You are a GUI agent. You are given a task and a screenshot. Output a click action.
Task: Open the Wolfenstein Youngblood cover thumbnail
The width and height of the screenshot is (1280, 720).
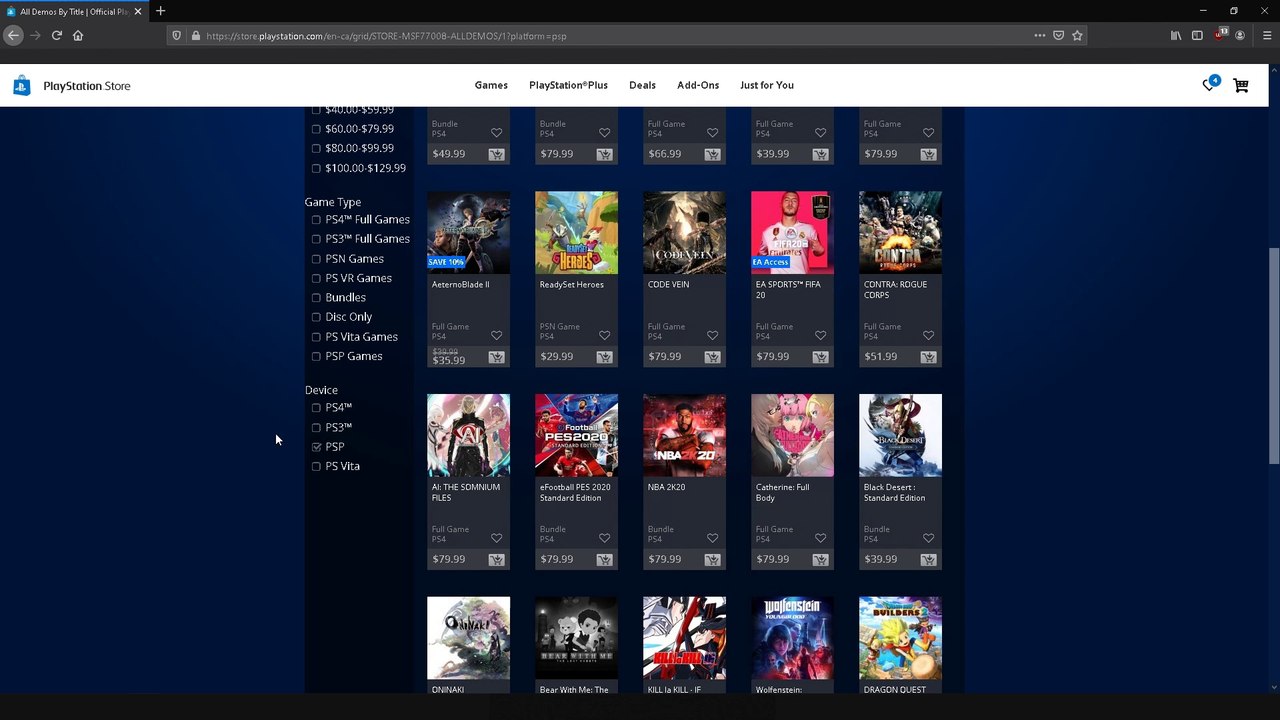pyautogui.click(x=792, y=638)
